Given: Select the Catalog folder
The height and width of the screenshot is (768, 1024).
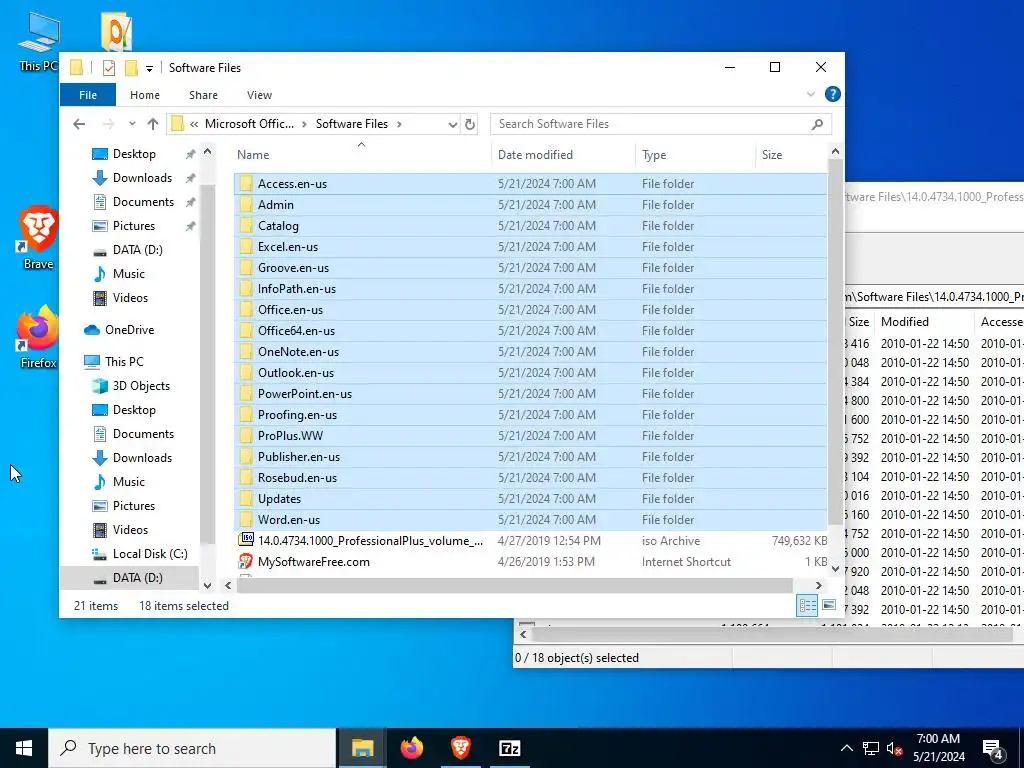Looking at the screenshot, I should (530, 226).
